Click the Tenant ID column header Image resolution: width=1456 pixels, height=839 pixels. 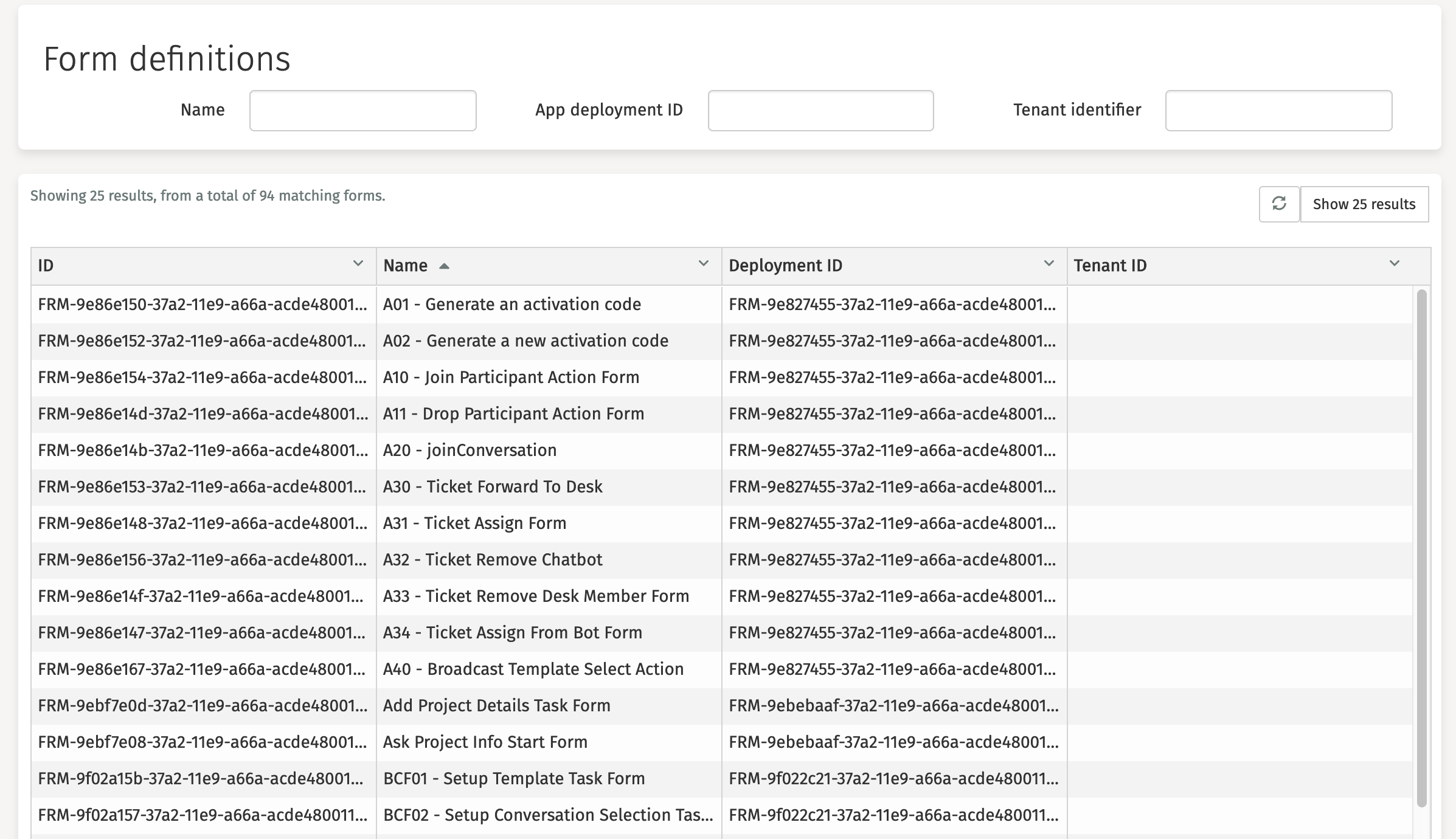[x=1110, y=266]
